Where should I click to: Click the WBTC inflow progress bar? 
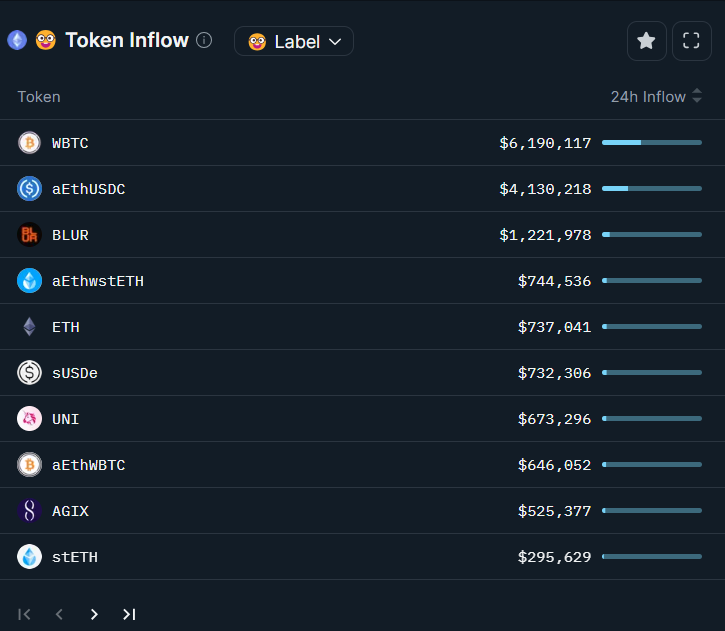pos(651,143)
